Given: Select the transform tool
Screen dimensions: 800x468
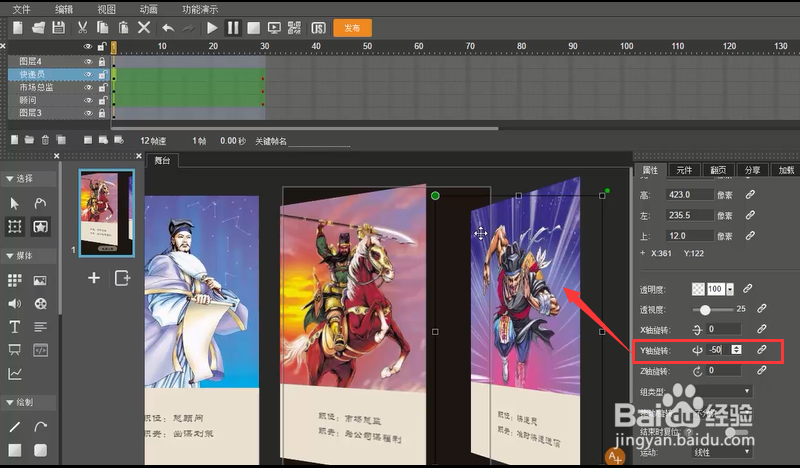Looking at the screenshot, I should [x=15, y=227].
